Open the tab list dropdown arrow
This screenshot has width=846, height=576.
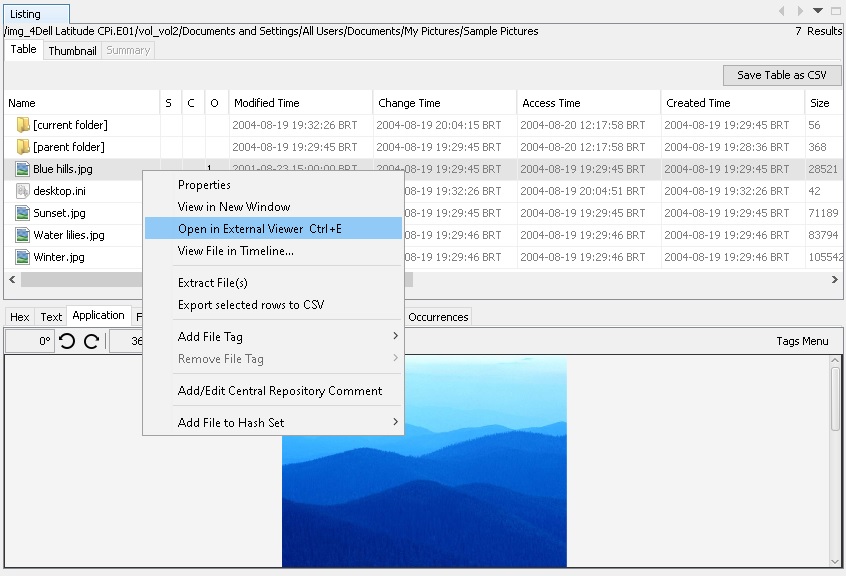coord(818,11)
